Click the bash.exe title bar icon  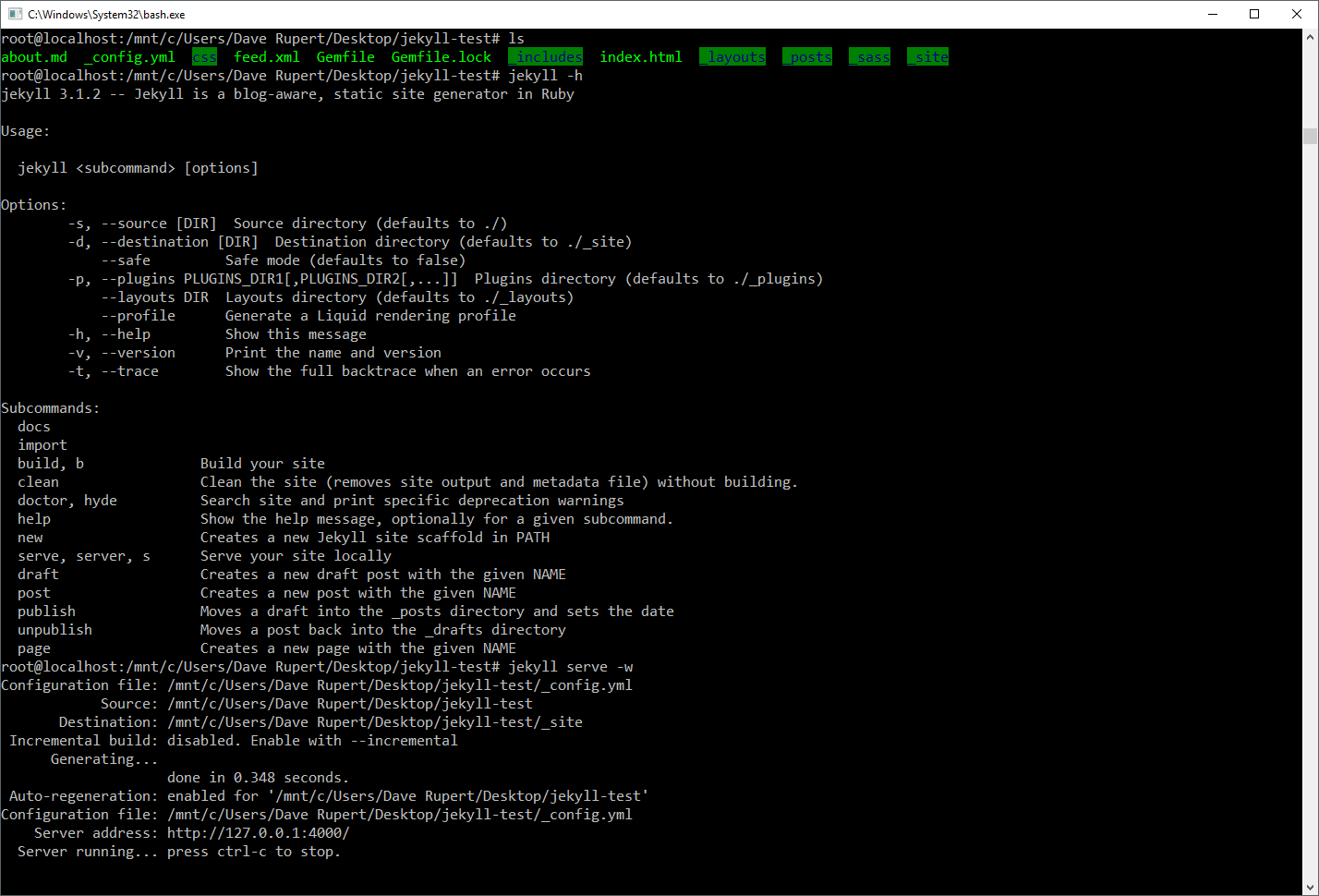pos(15,14)
